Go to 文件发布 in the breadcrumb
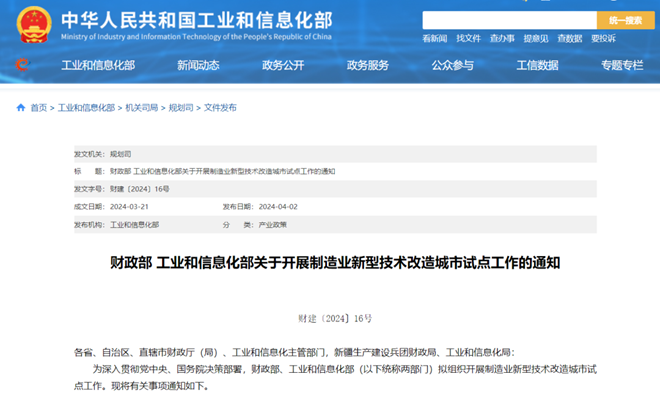 pos(220,108)
